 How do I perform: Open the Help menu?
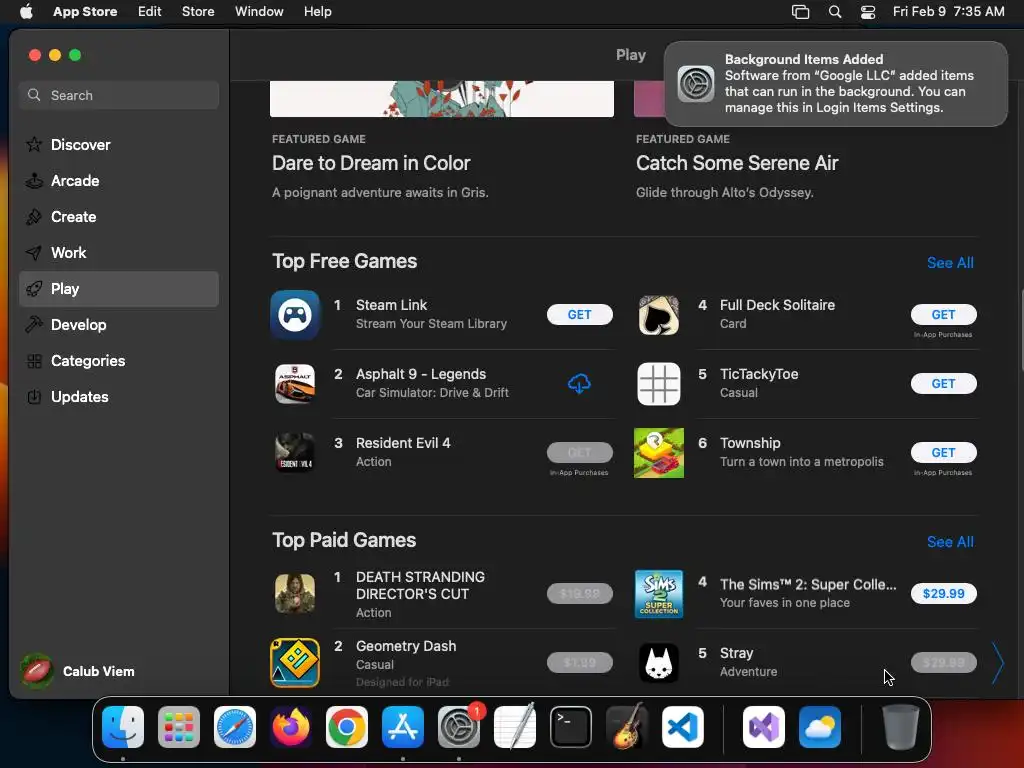(x=317, y=12)
